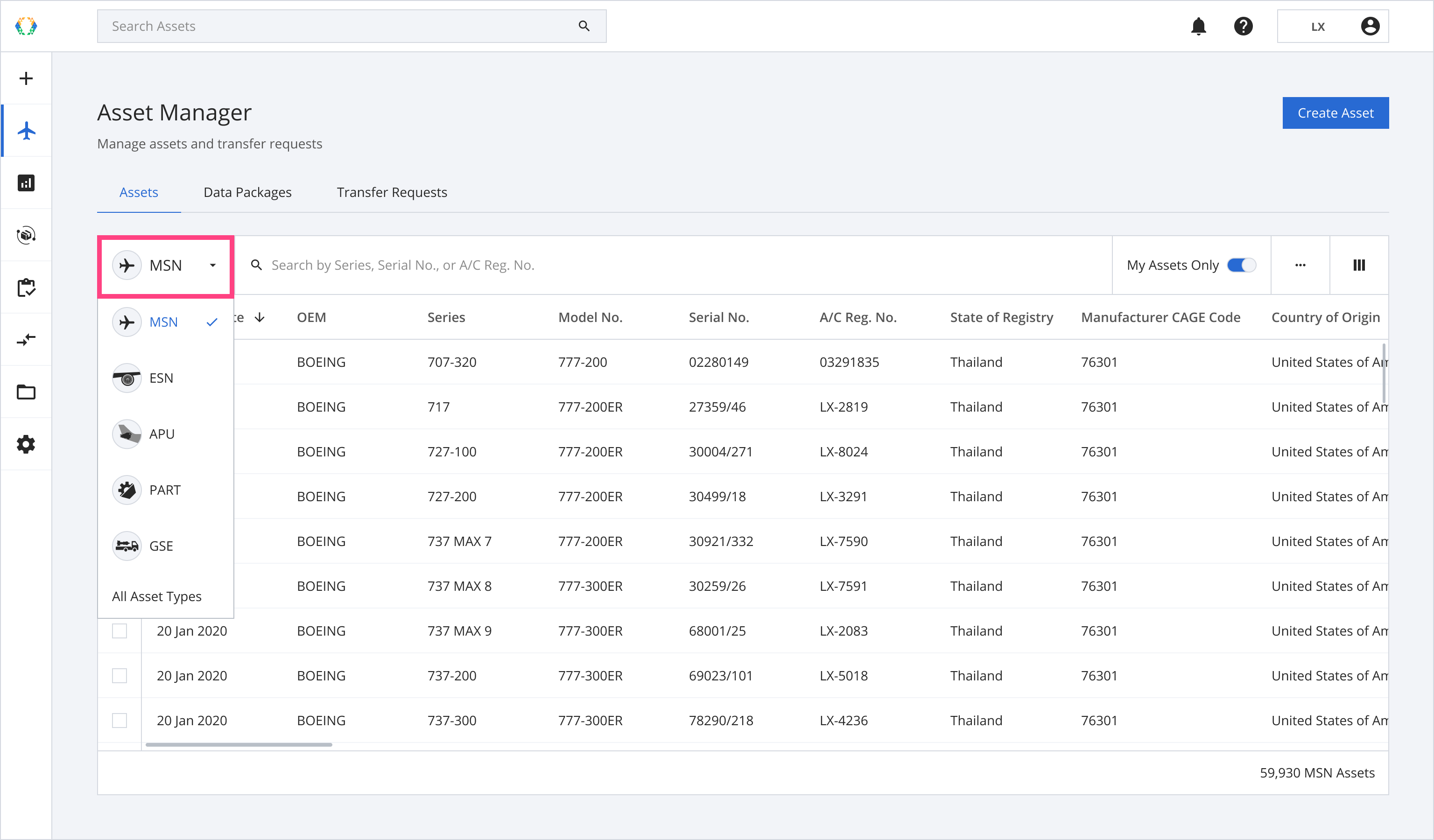1434x840 pixels.
Task: Open the folder sidebar icon
Action: click(x=26, y=392)
